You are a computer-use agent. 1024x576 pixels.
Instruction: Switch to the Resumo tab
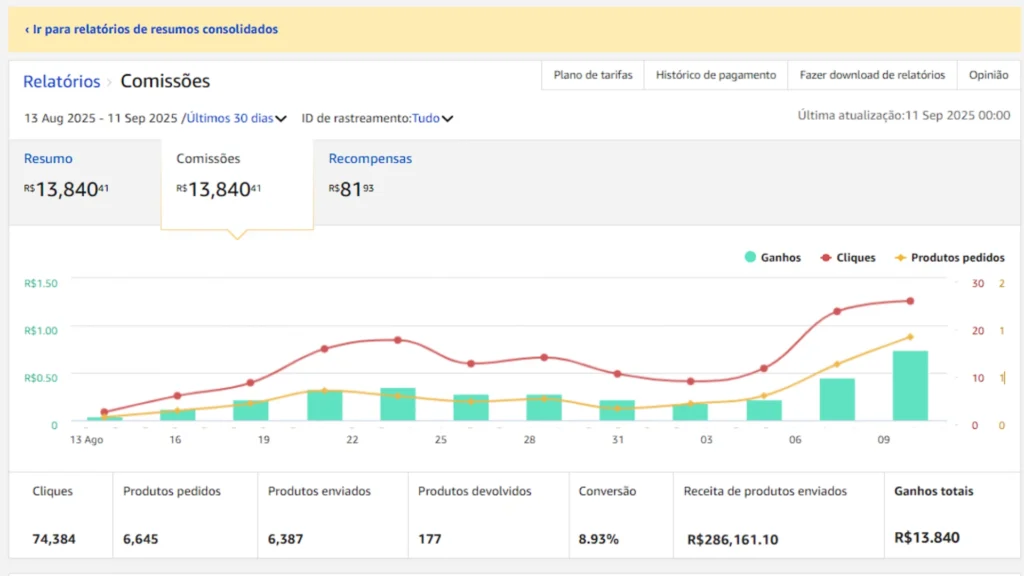pos(48,159)
